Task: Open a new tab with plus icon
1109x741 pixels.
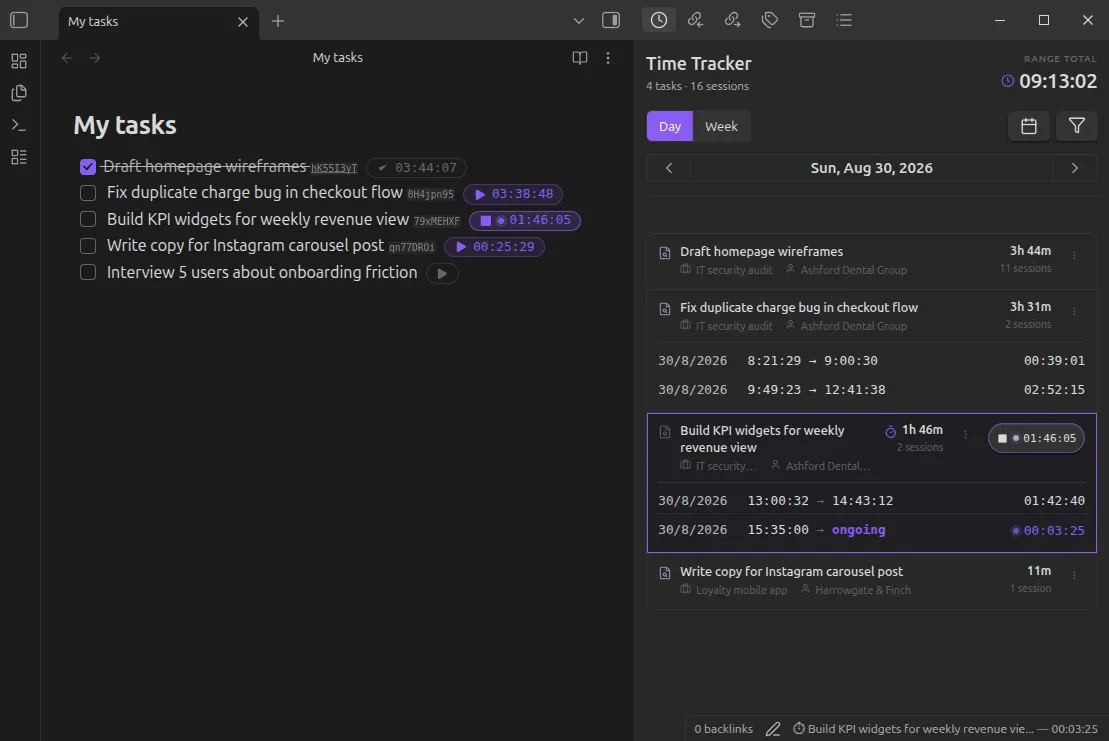Action: pyautogui.click(x=278, y=21)
